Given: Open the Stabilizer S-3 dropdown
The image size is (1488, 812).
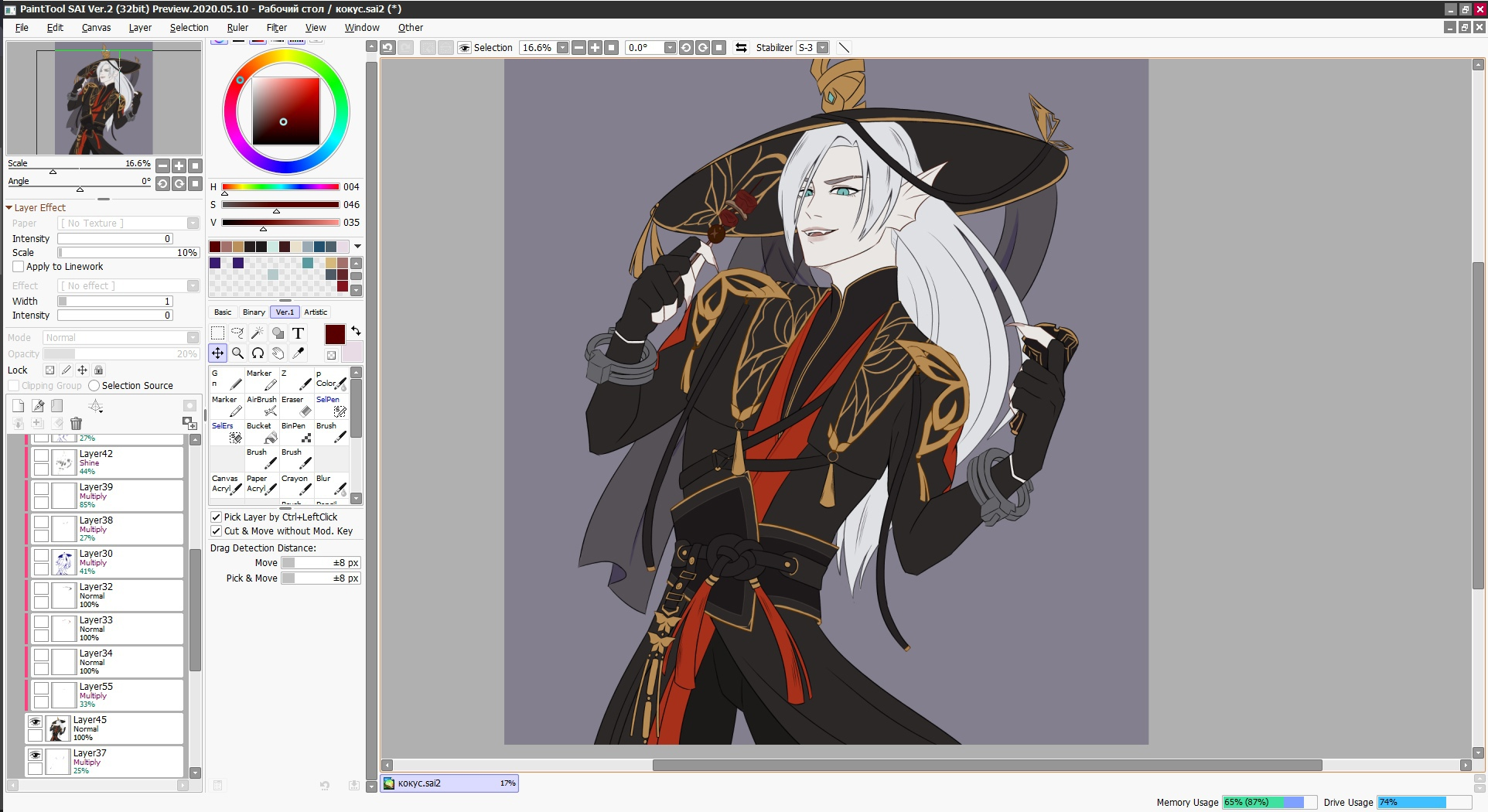Looking at the screenshot, I should pos(823,47).
